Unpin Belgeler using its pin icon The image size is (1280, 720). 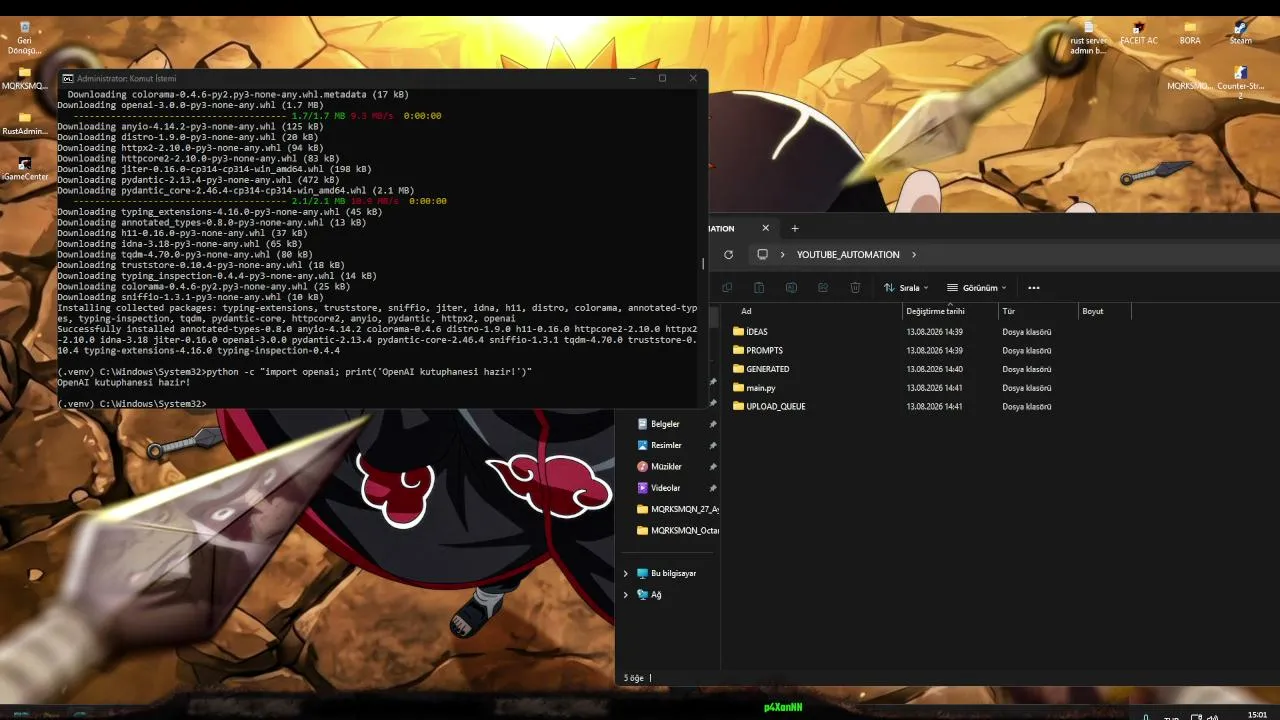(x=713, y=424)
